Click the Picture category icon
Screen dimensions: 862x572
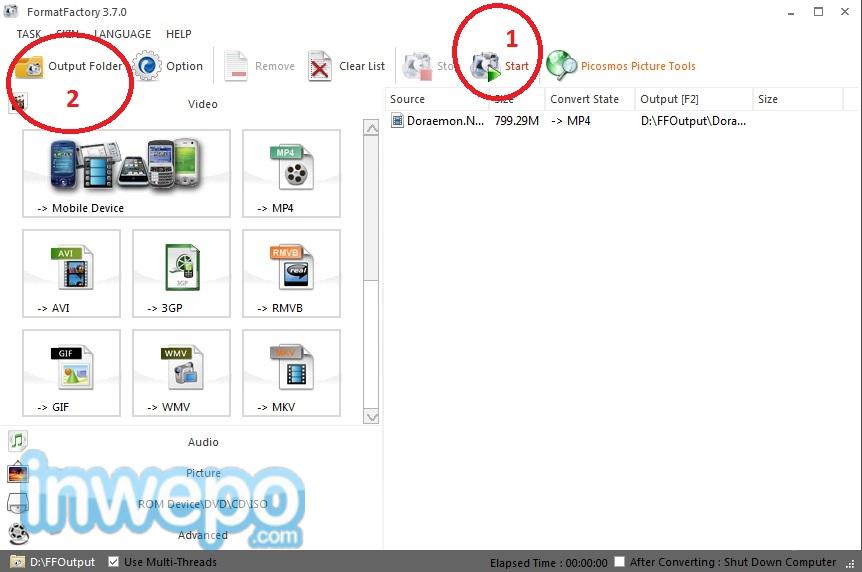click(x=18, y=472)
